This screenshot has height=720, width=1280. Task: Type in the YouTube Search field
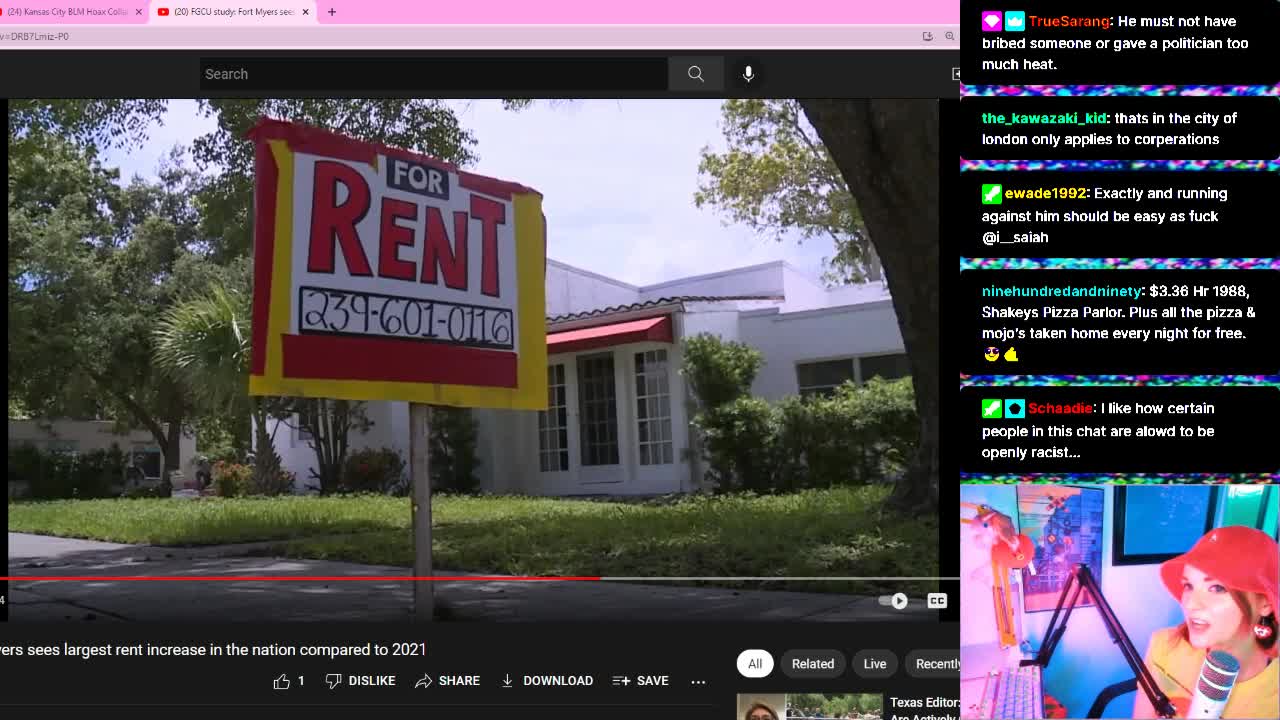tap(434, 74)
